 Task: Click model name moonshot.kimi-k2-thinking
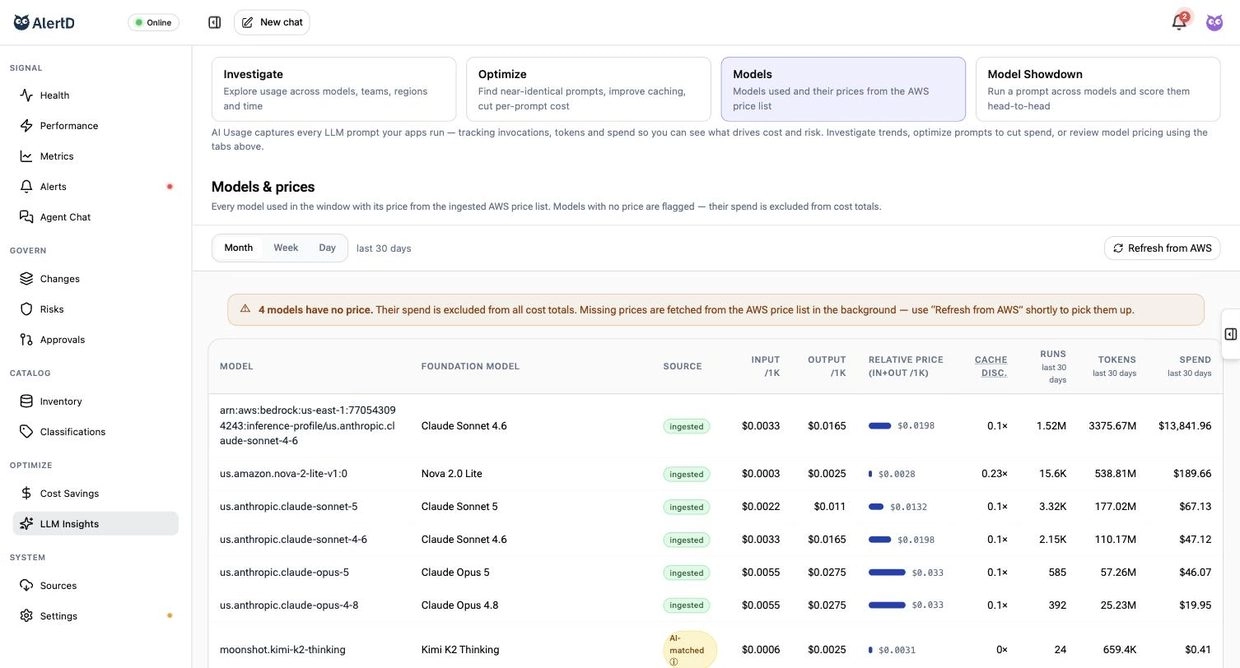(283, 650)
